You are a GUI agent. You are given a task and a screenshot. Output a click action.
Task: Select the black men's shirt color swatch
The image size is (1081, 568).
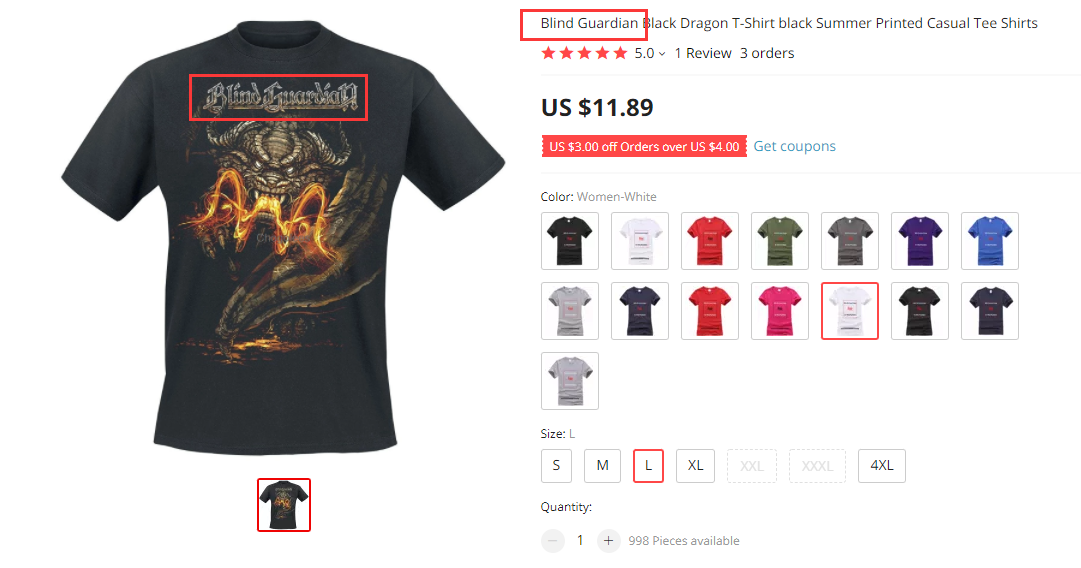(569, 241)
